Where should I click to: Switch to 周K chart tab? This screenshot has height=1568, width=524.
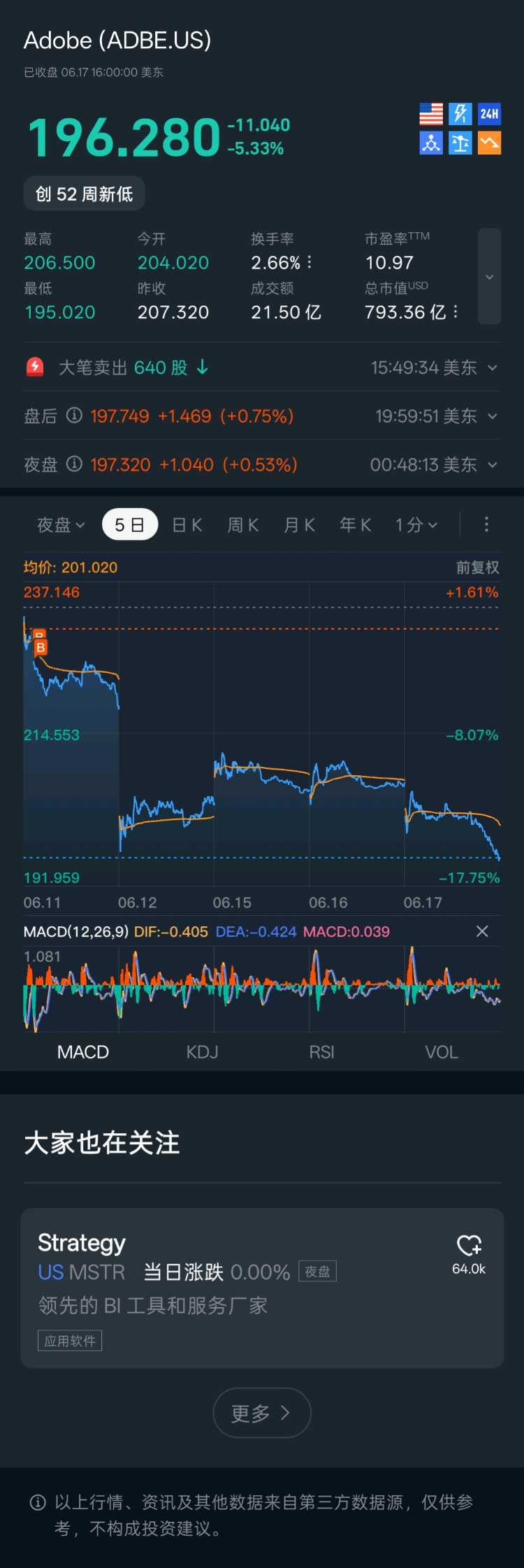[x=243, y=524]
